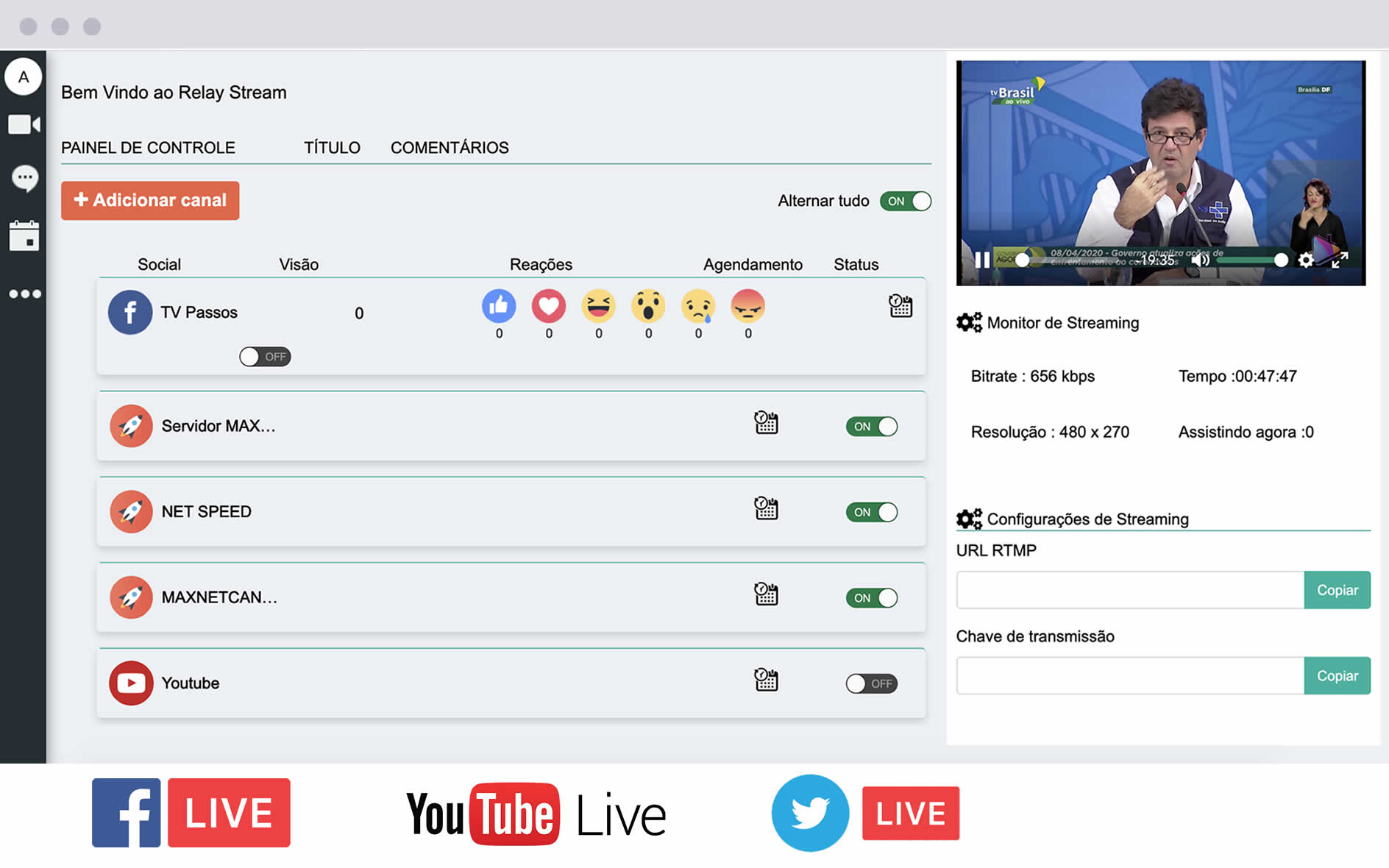Screen dimensions: 1389x868
Task: Open scheduling icon for NET SPEED
Action: (766, 508)
